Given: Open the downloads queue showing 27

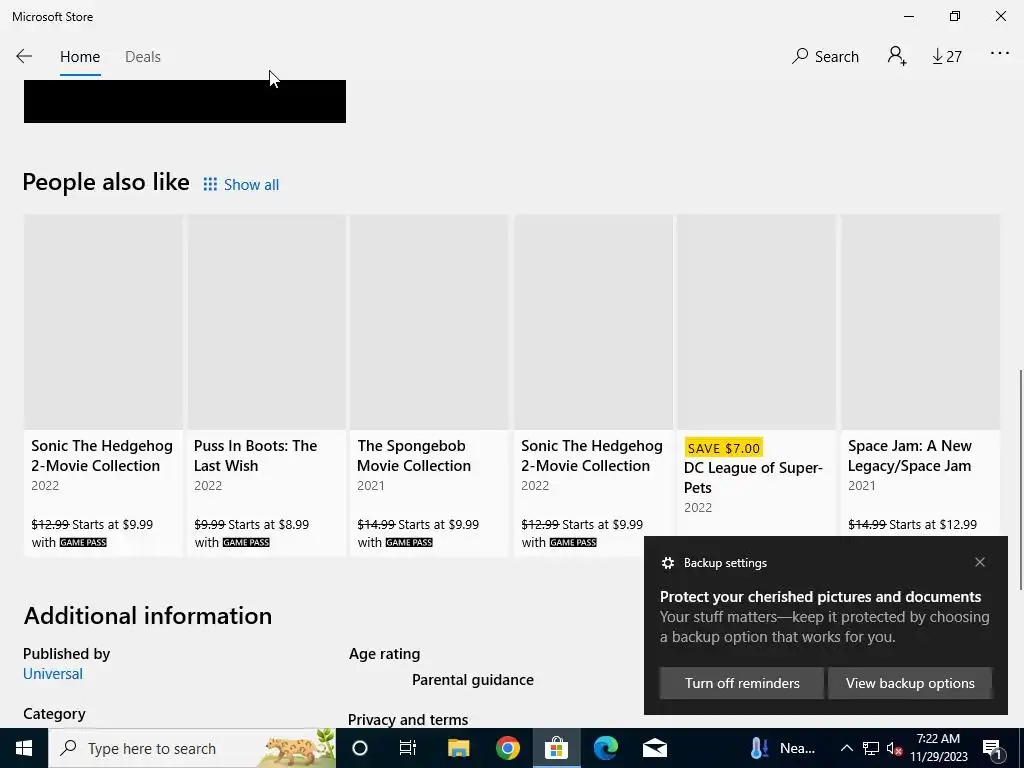Looking at the screenshot, I should [946, 57].
